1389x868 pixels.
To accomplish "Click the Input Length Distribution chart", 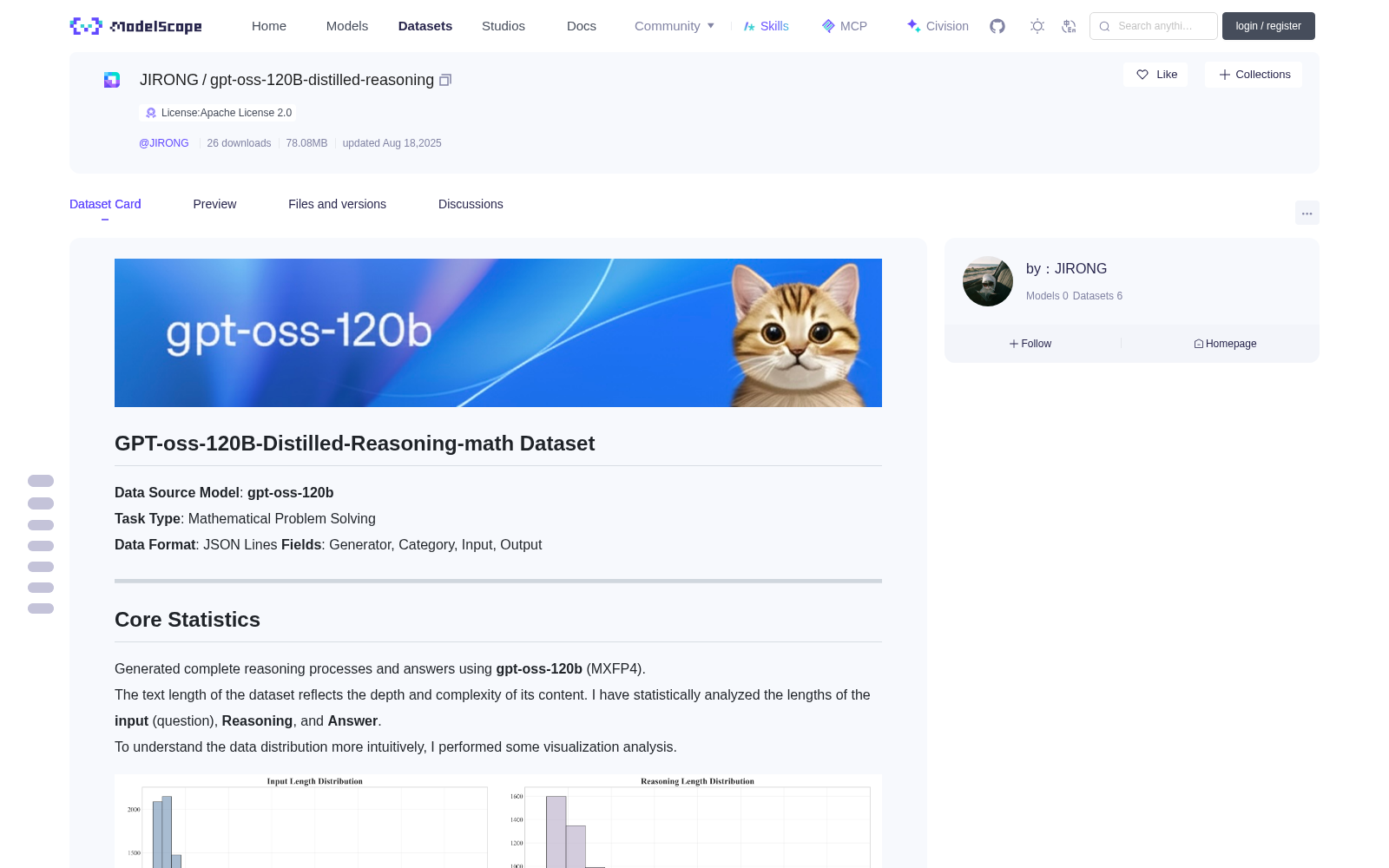I will coord(307,821).
